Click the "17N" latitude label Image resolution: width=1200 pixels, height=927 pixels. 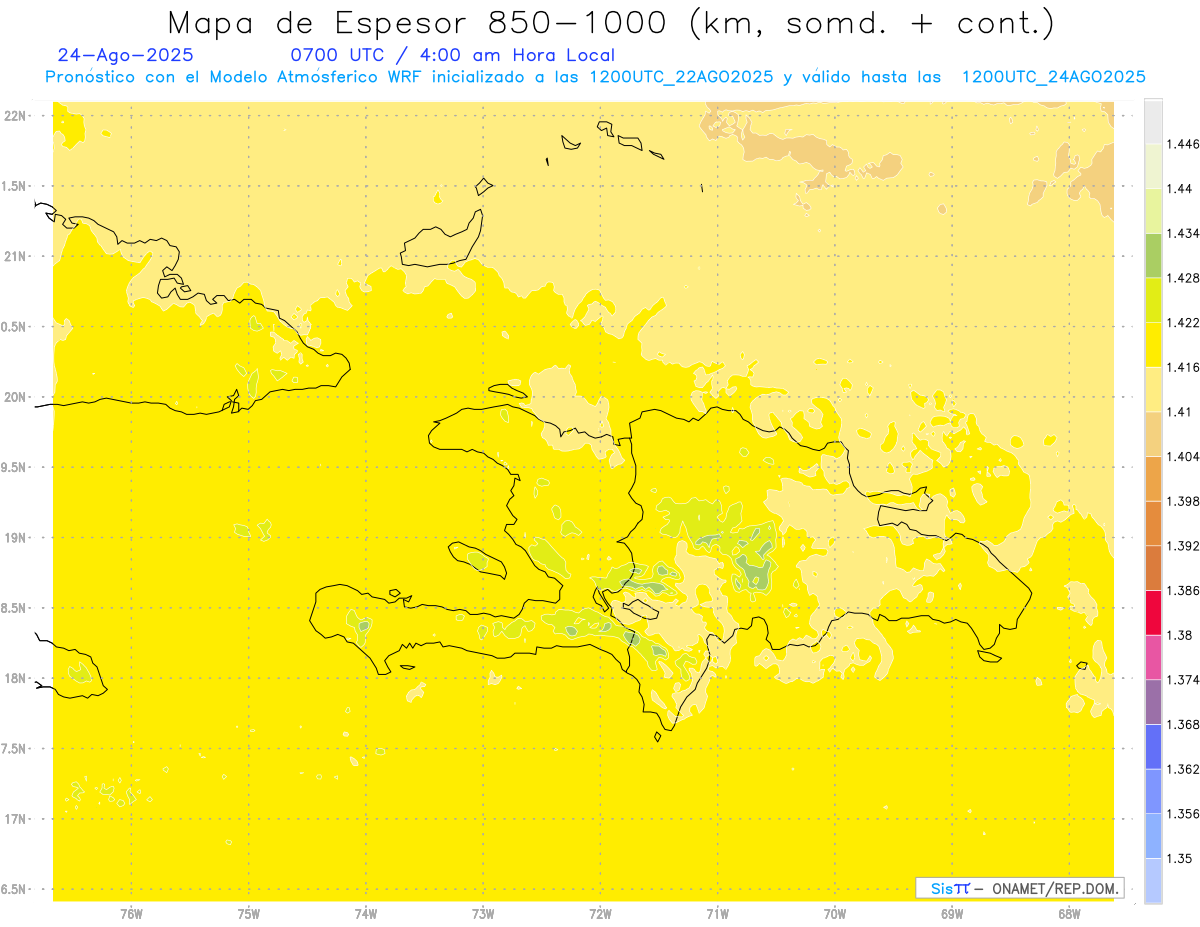[x=15, y=819]
